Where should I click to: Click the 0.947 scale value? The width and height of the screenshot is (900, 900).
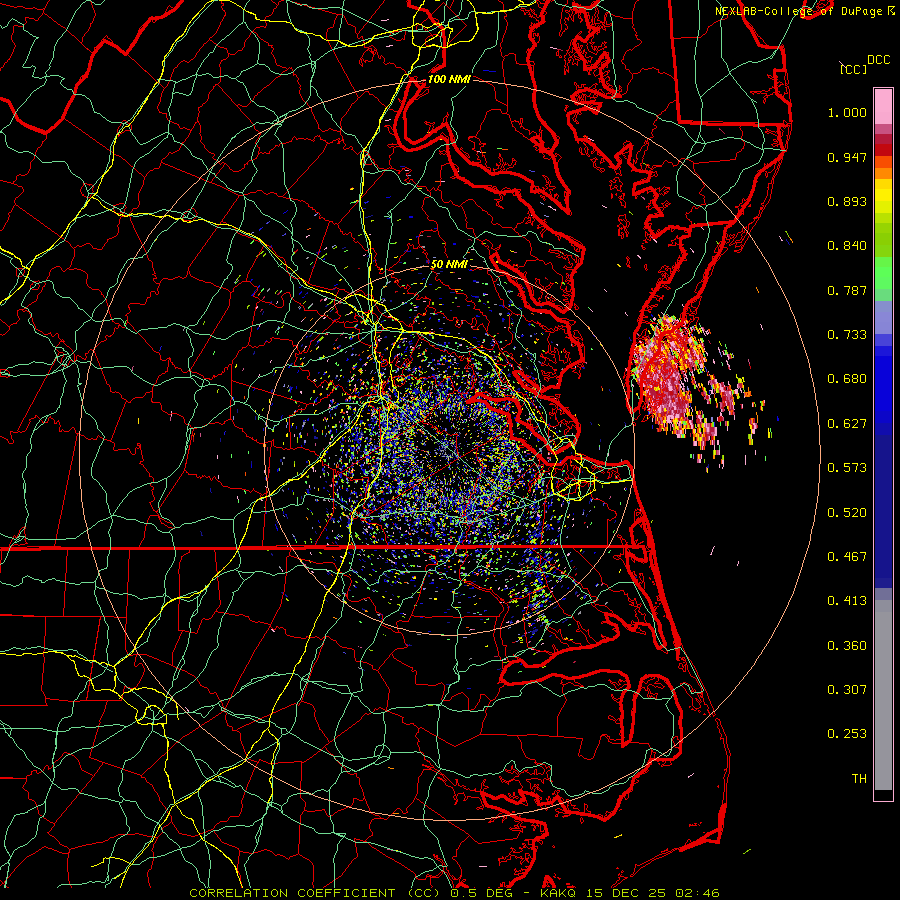(x=847, y=157)
